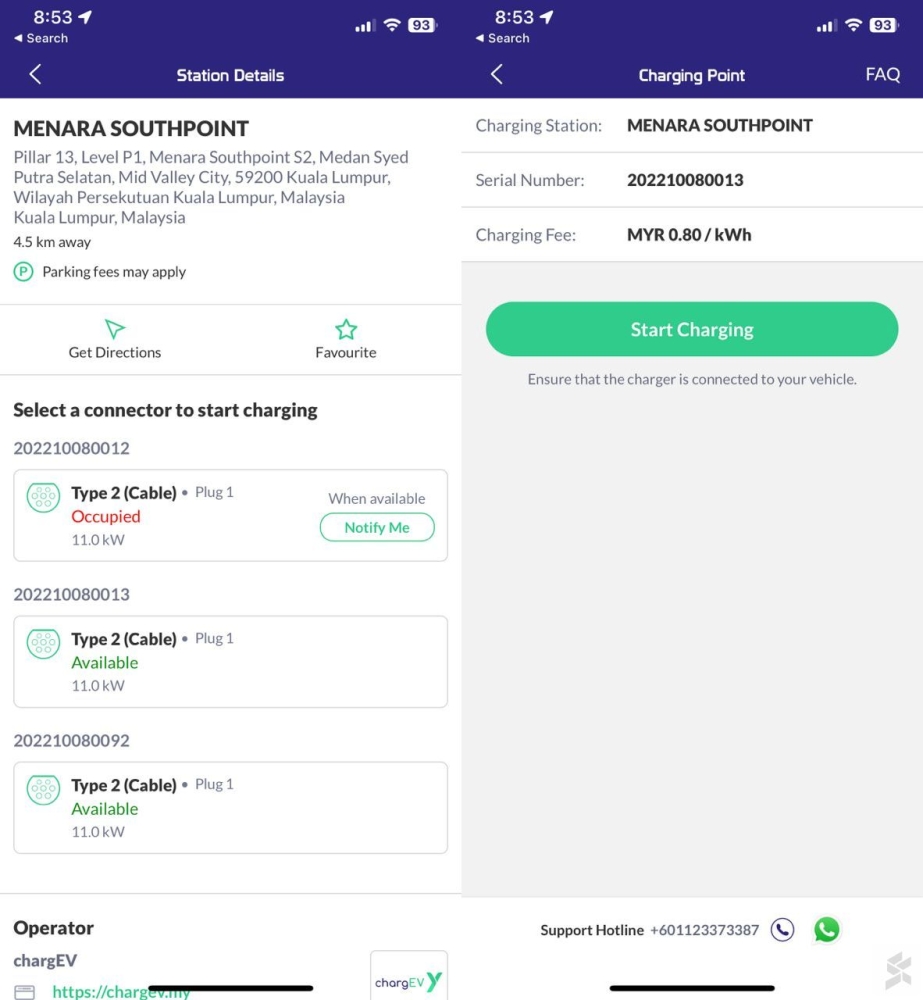Select available connector 202210080092

click(x=230, y=807)
